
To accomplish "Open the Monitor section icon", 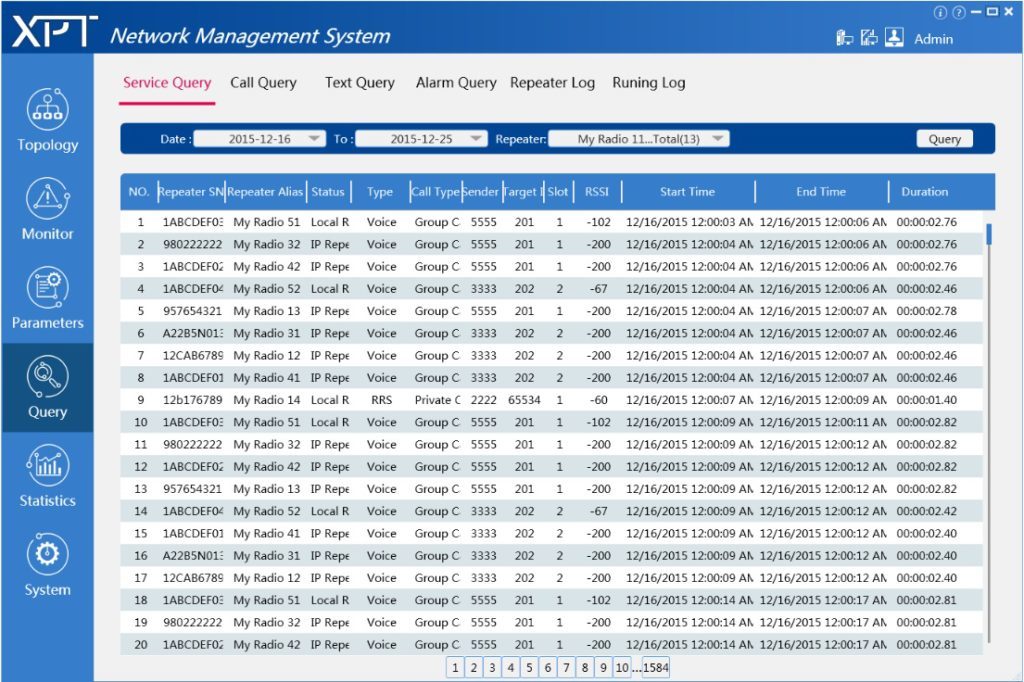I will (x=47, y=197).
